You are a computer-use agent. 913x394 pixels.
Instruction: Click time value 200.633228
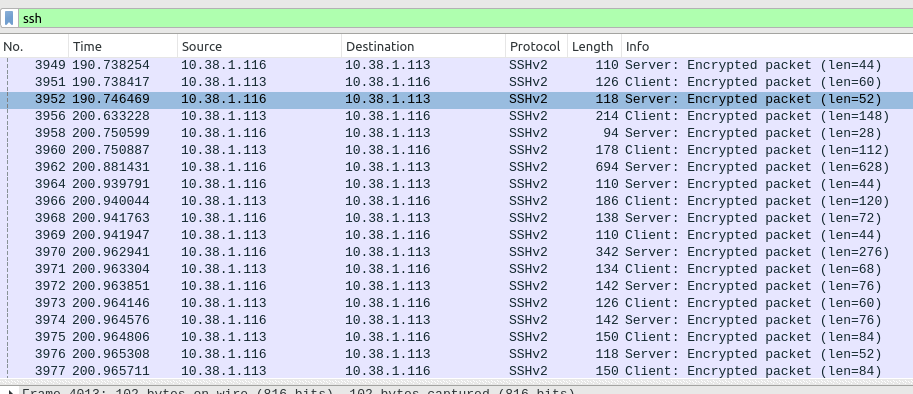pos(111,116)
